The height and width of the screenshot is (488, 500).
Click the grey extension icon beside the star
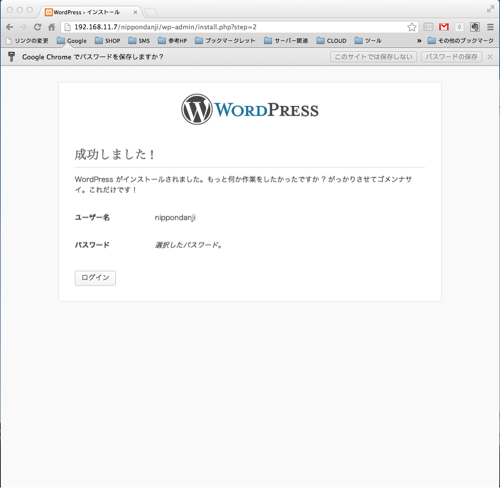click(428, 27)
